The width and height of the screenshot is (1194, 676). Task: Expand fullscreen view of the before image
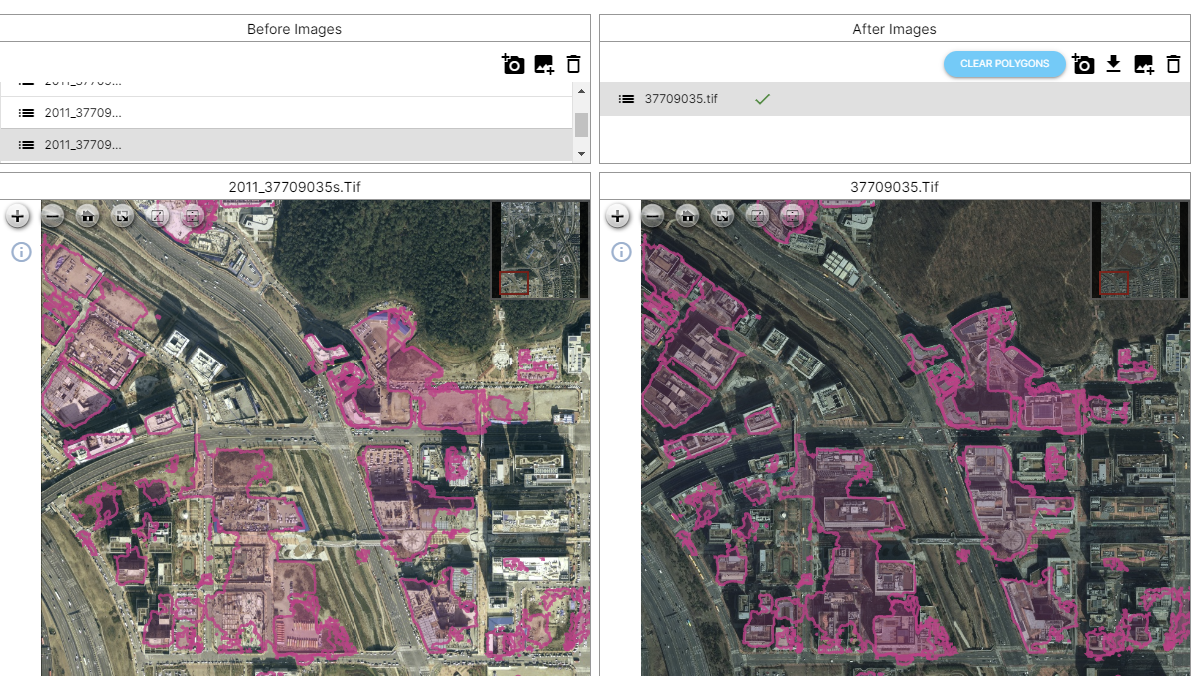[121, 215]
